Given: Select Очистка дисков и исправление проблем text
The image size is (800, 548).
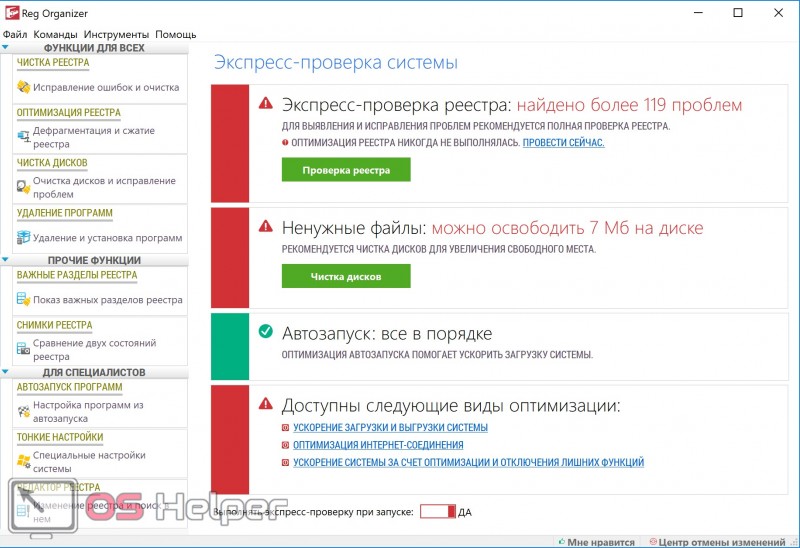Looking at the screenshot, I should [105, 187].
